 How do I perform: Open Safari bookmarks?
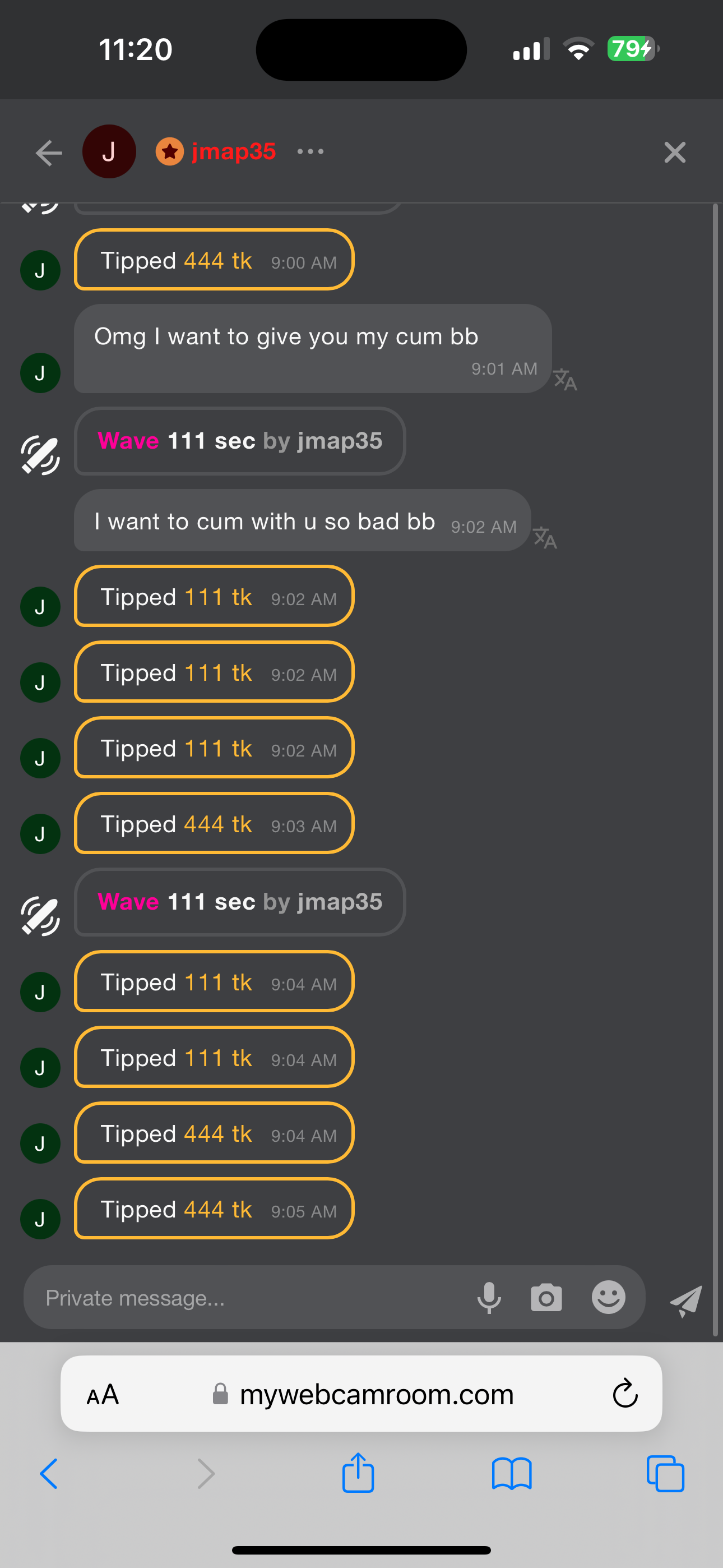point(511,1473)
